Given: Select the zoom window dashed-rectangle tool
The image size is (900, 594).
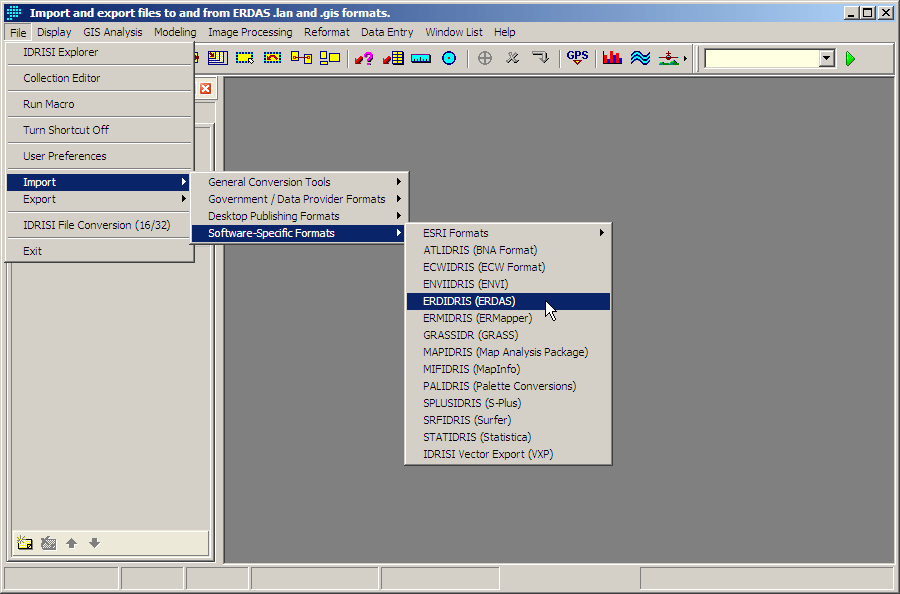Looking at the screenshot, I should 245,58.
